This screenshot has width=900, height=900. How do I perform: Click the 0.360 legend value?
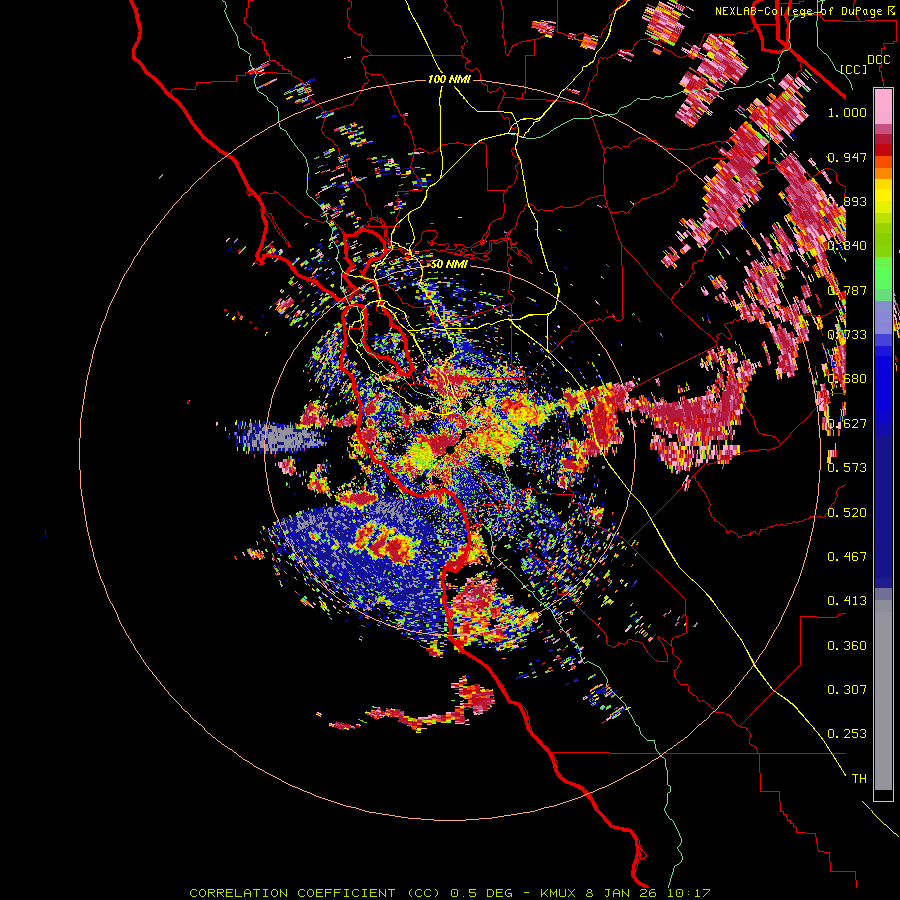click(847, 646)
